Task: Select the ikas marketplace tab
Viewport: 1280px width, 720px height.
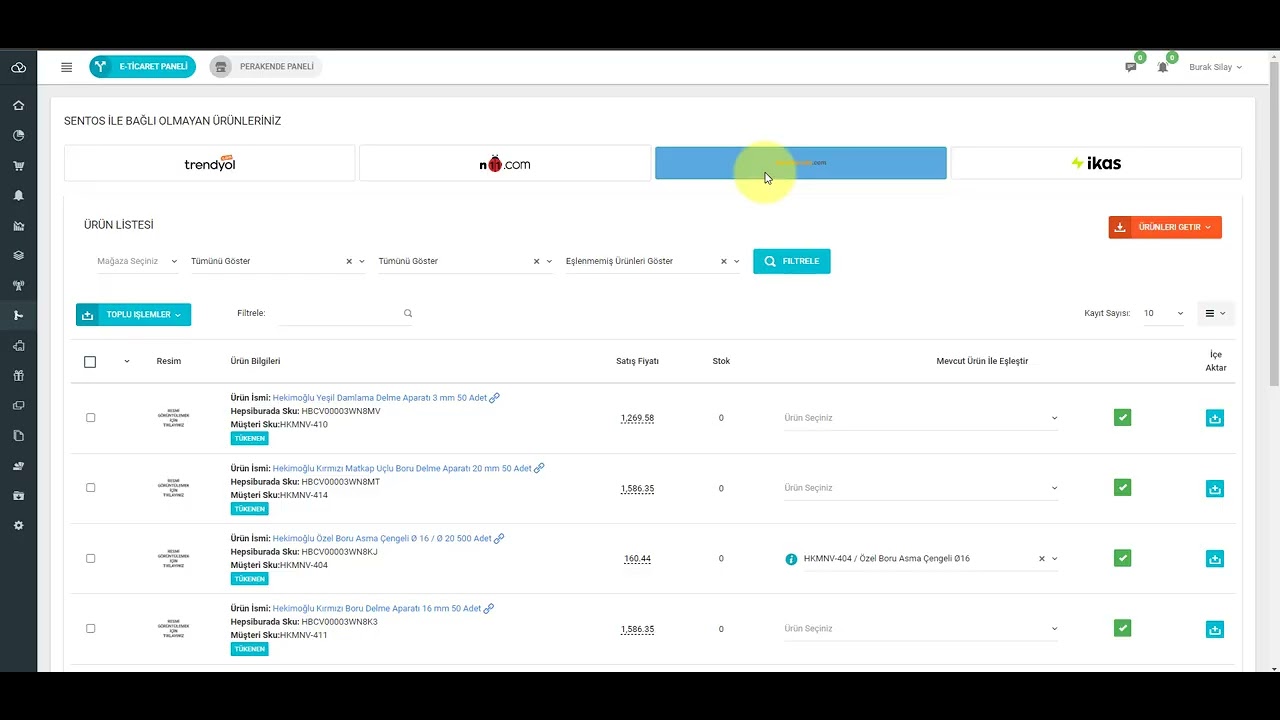Action: (1096, 163)
